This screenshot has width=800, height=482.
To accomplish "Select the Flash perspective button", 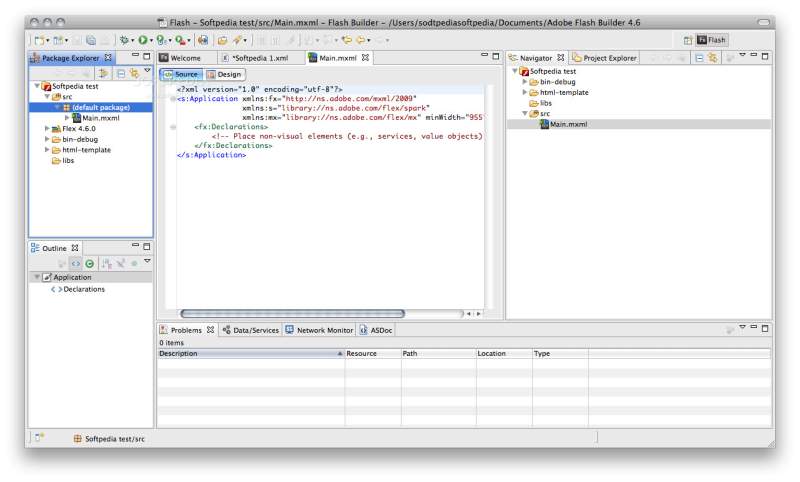I will 712,40.
